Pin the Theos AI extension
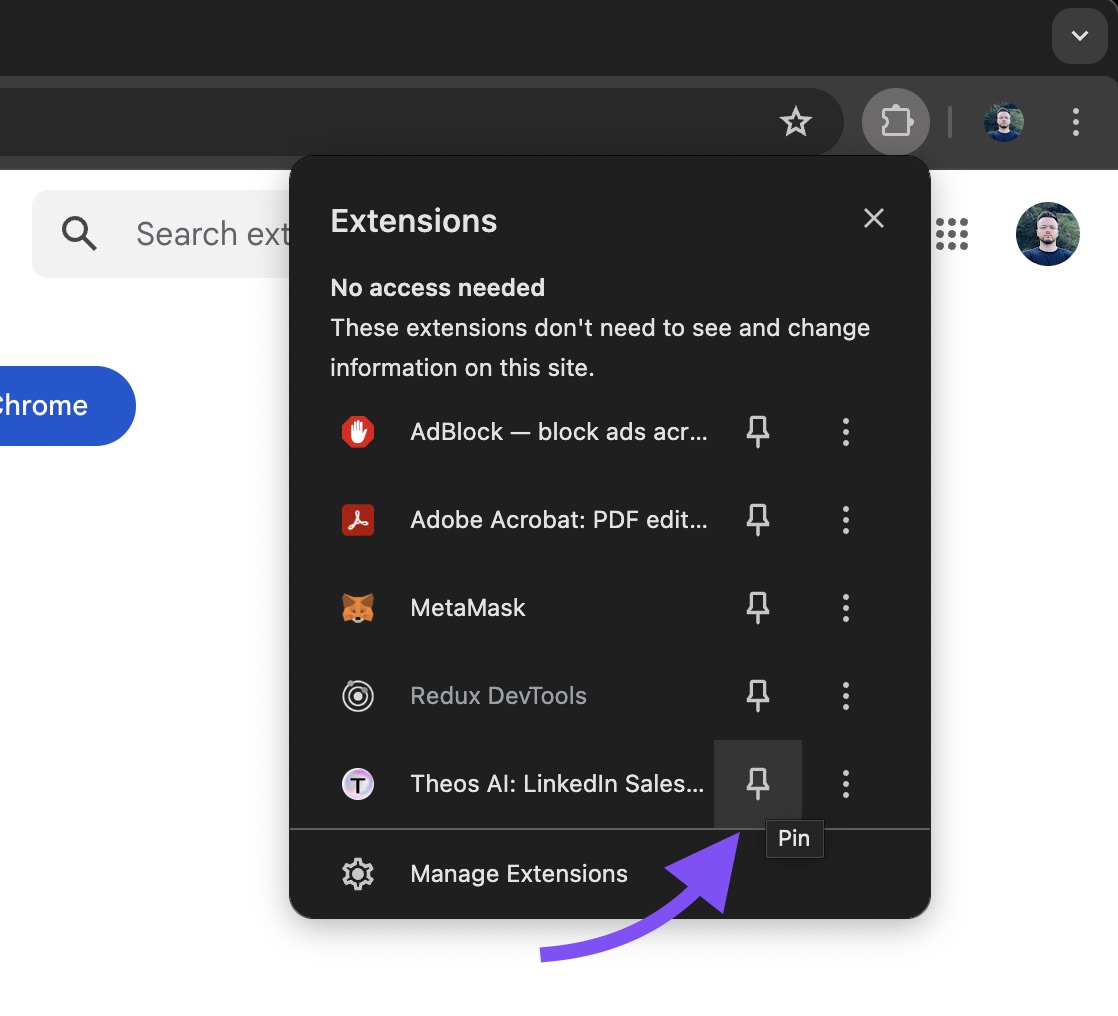The width and height of the screenshot is (1118, 1016). [x=757, y=784]
